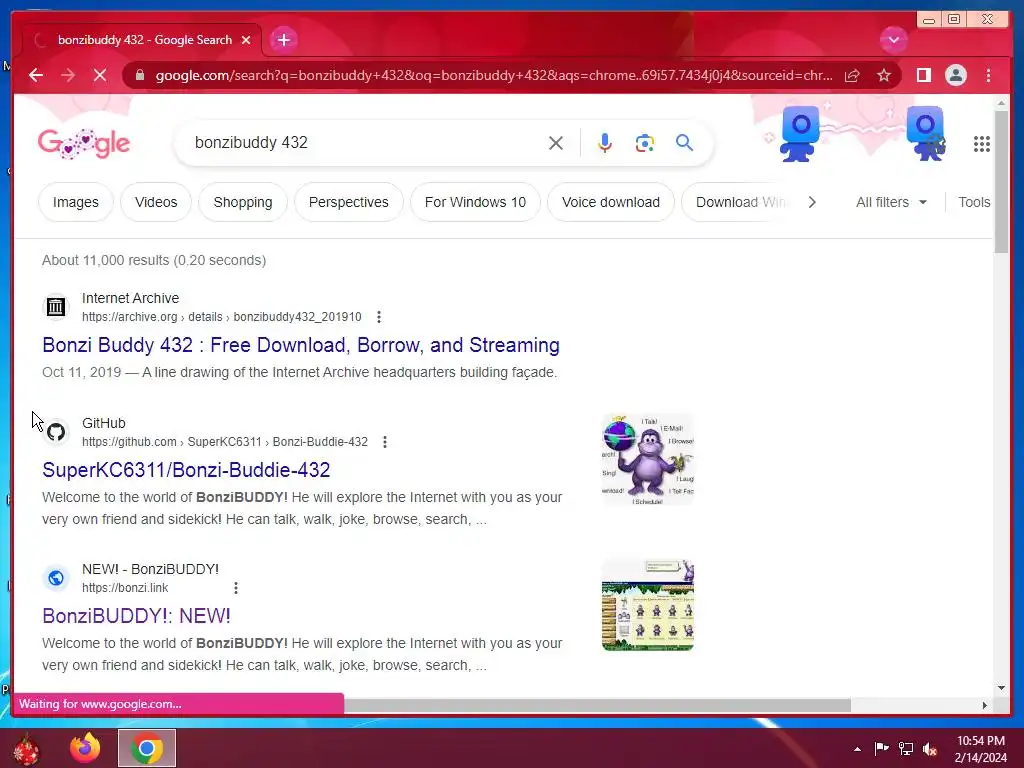The image size is (1024, 768).
Task: Stop loading the page
Action: point(100,75)
